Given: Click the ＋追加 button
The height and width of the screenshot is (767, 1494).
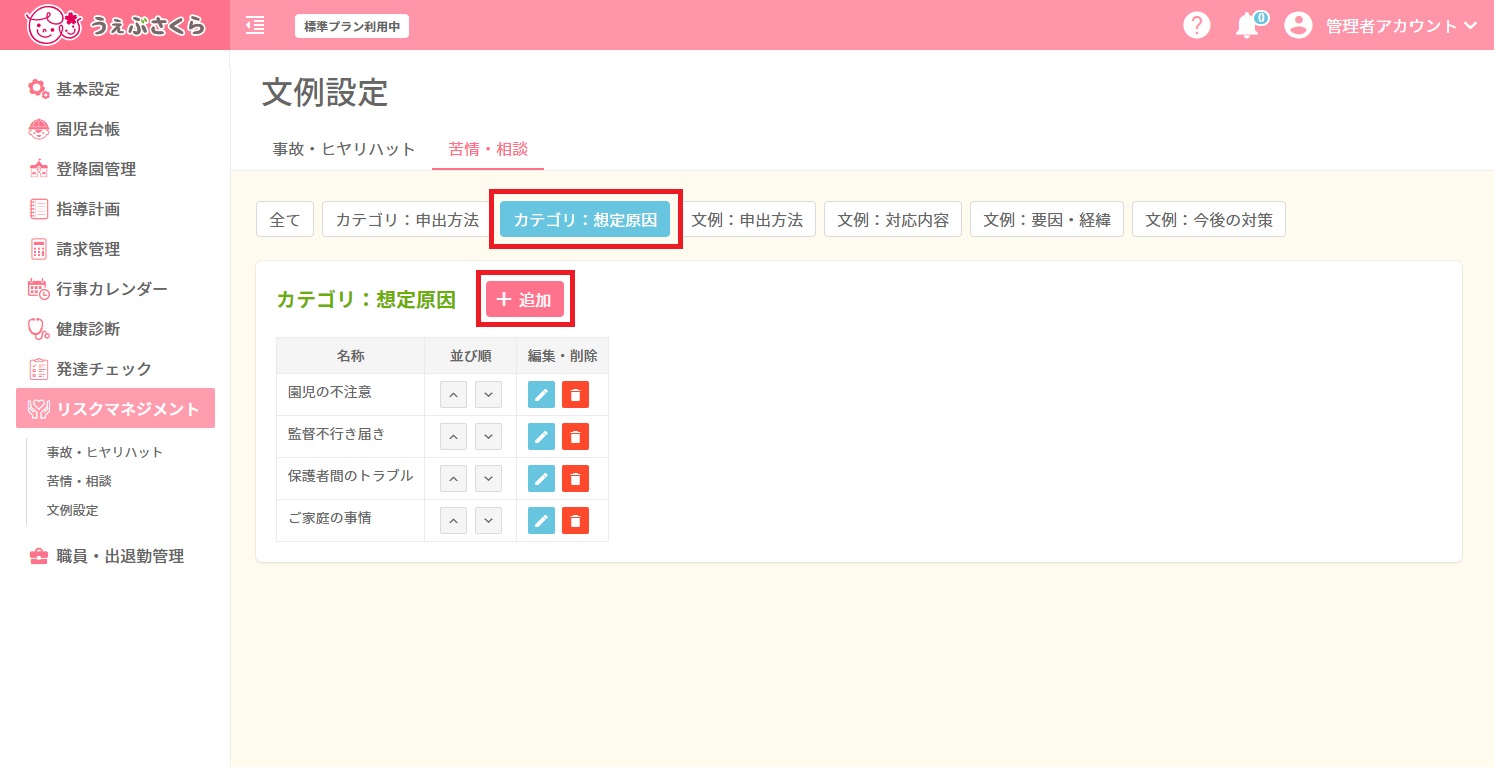Looking at the screenshot, I should [x=525, y=299].
